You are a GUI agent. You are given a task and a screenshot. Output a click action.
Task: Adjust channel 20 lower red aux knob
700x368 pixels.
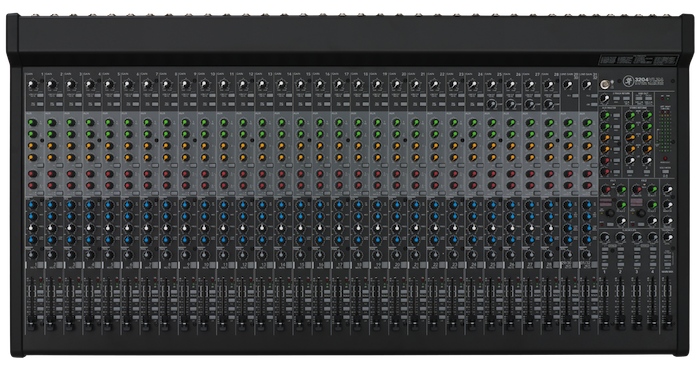396,185
